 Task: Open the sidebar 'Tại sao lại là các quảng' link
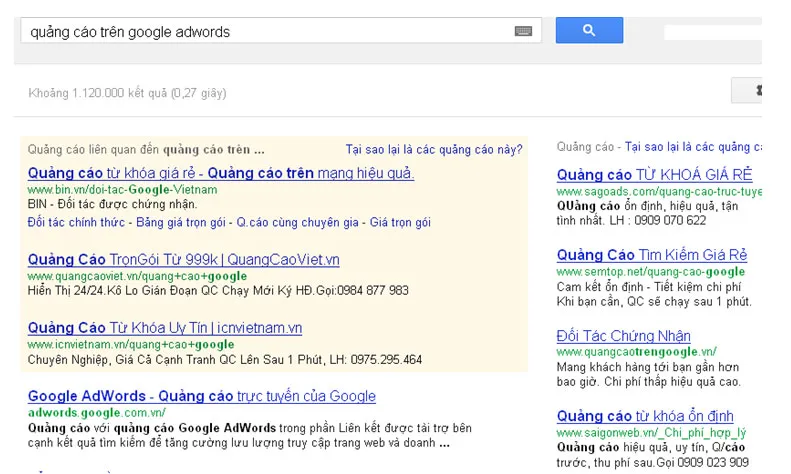point(693,147)
